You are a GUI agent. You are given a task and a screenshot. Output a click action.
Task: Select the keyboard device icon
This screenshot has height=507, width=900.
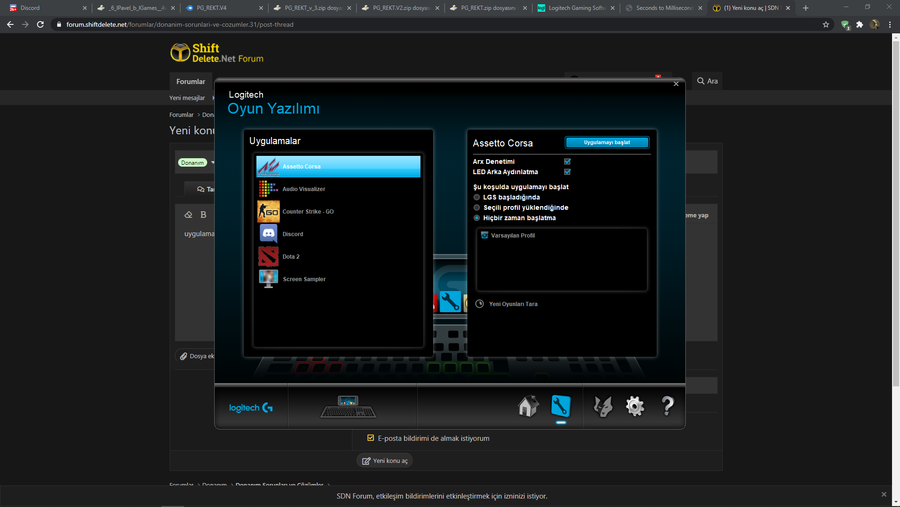348,407
